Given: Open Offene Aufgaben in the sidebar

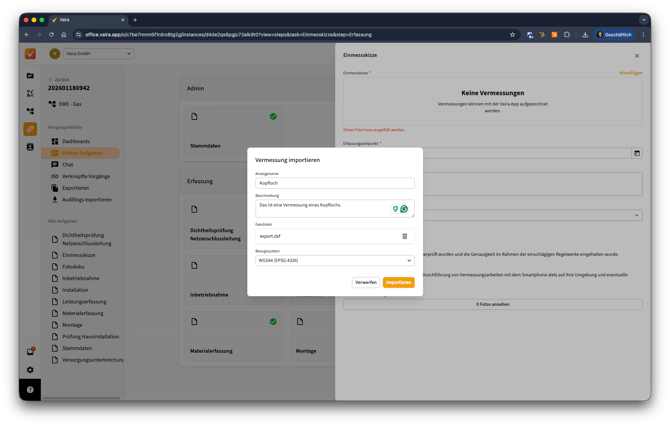Looking at the screenshot, I should (84, 153).
